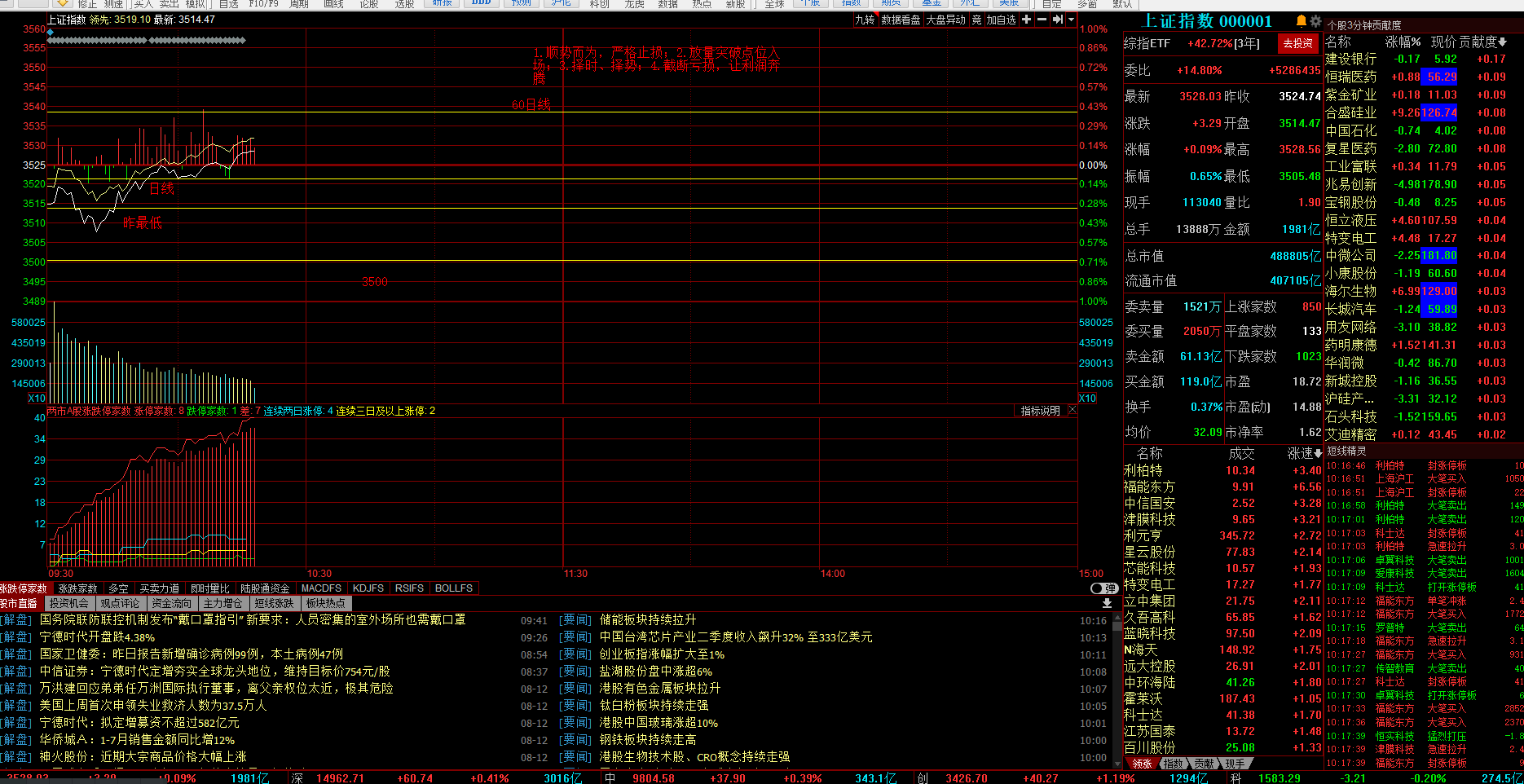
Task: Click the 九转 indicator button
Action: (x=865, y=20)
